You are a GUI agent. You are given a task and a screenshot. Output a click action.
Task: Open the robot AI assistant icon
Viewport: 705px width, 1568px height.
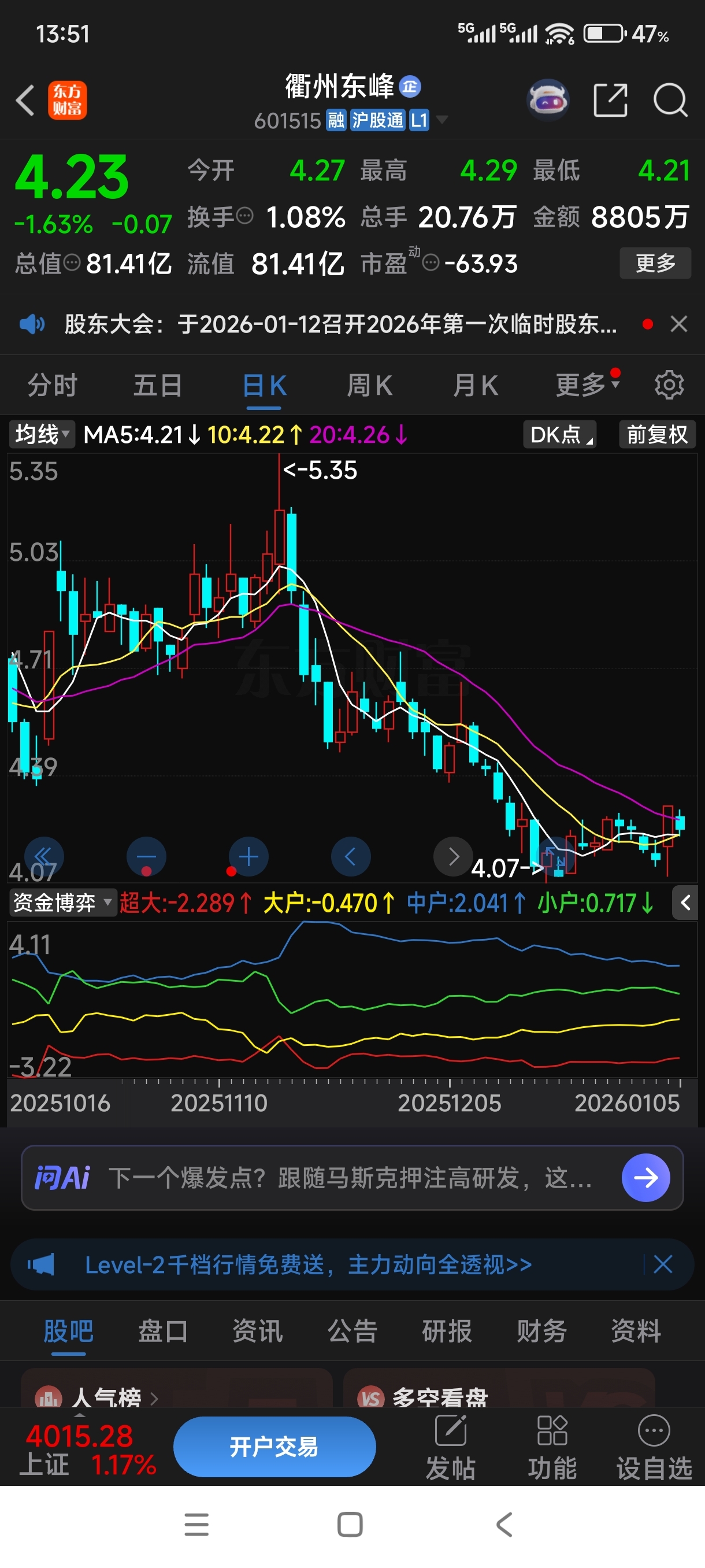tap(548, 99)
